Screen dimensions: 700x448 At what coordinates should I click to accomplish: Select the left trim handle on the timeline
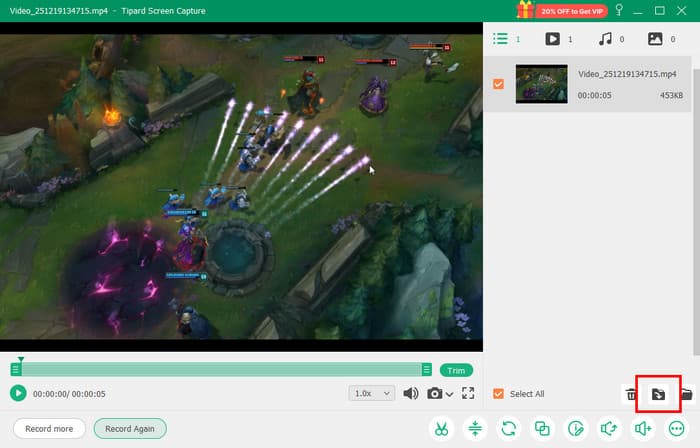[x=16, y=369]
